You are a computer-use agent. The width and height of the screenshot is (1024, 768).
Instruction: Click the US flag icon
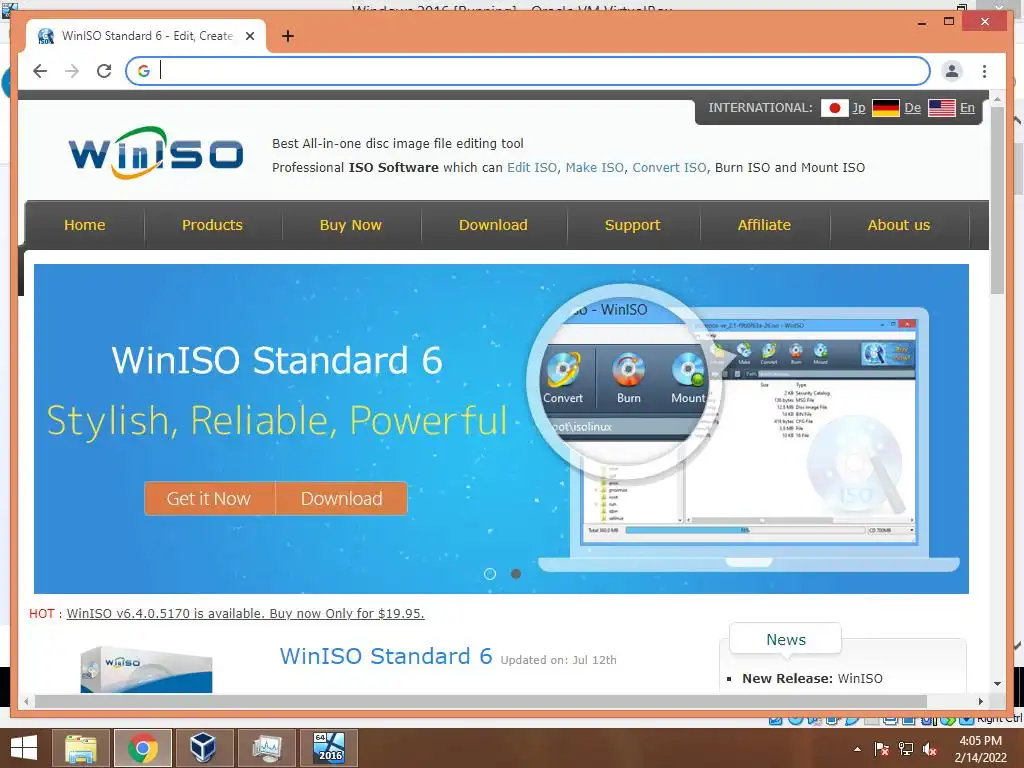tap(942, 108)
